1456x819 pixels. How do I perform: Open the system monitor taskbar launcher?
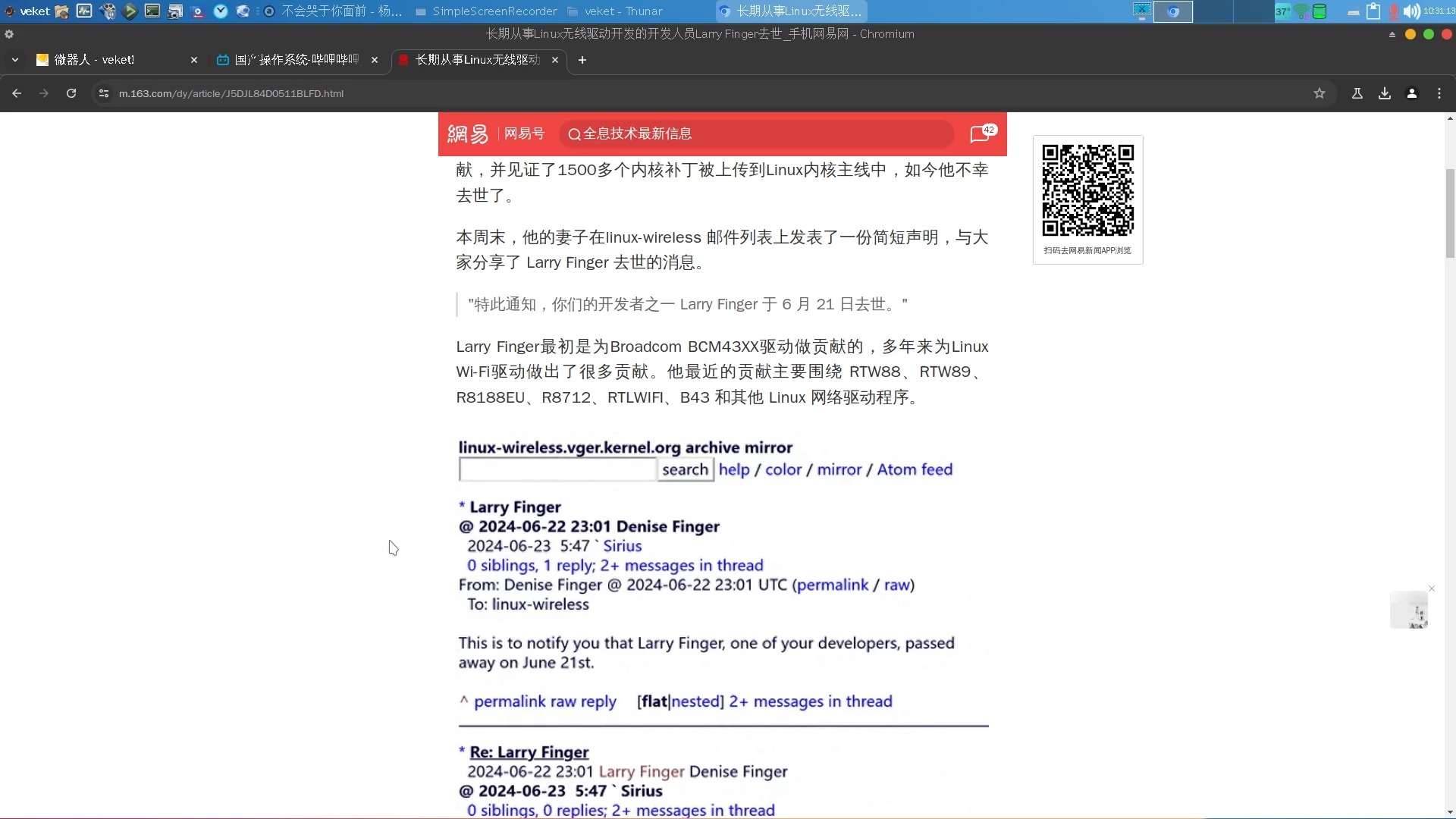pyautogui.click(x=84, y=11)
